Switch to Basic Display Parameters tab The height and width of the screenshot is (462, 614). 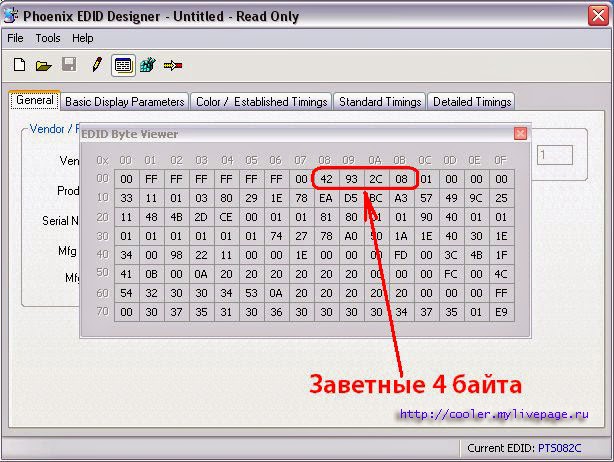click(125, 102)
